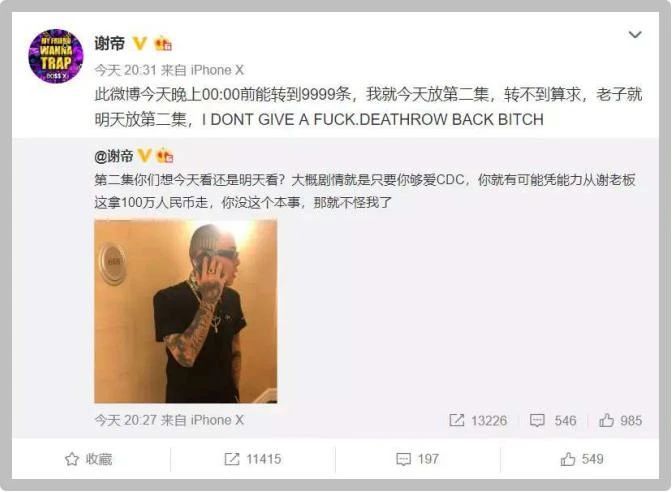Open the 谢帝 profile name link
This screenshot has width=672, height=492.
(110, 43)
